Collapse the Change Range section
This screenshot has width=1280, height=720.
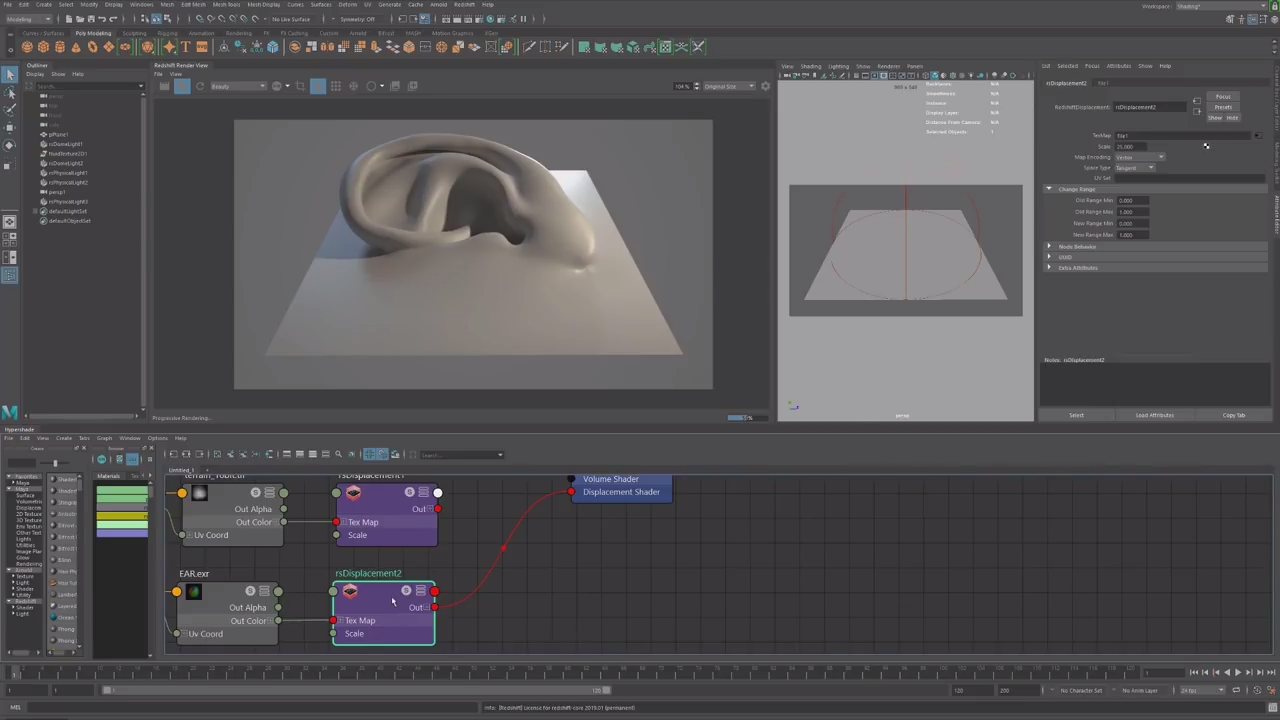pyautogui.click(x=1050, y=189)
